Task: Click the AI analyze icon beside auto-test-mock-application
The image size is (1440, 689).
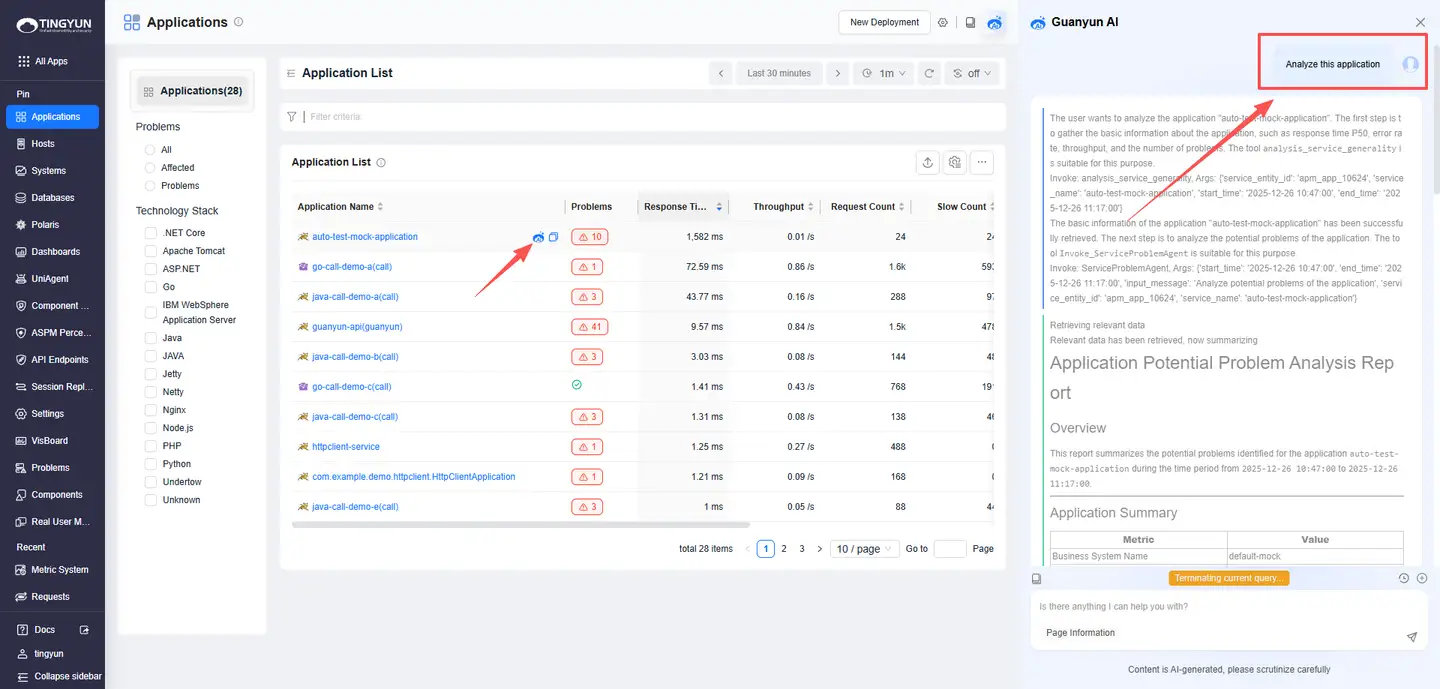Action: pos(539,237)
